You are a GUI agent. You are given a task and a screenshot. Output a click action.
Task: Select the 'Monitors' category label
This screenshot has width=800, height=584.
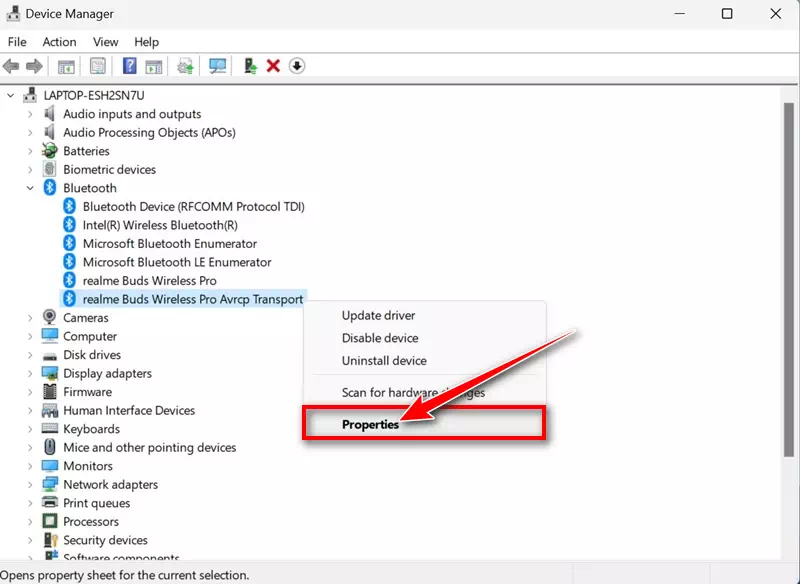(x=88, y=466)
